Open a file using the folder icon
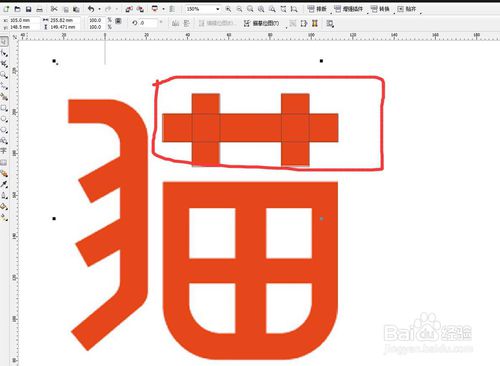 tap(17, 9)
